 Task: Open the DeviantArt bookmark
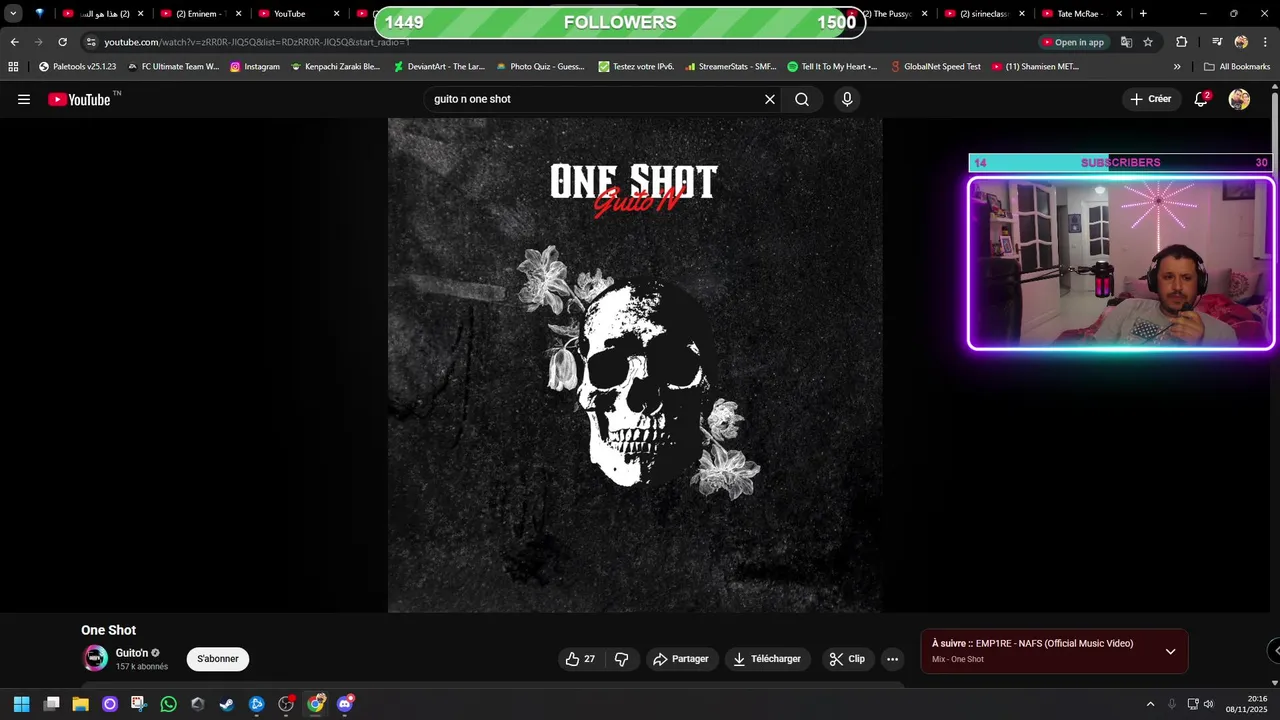439,67
